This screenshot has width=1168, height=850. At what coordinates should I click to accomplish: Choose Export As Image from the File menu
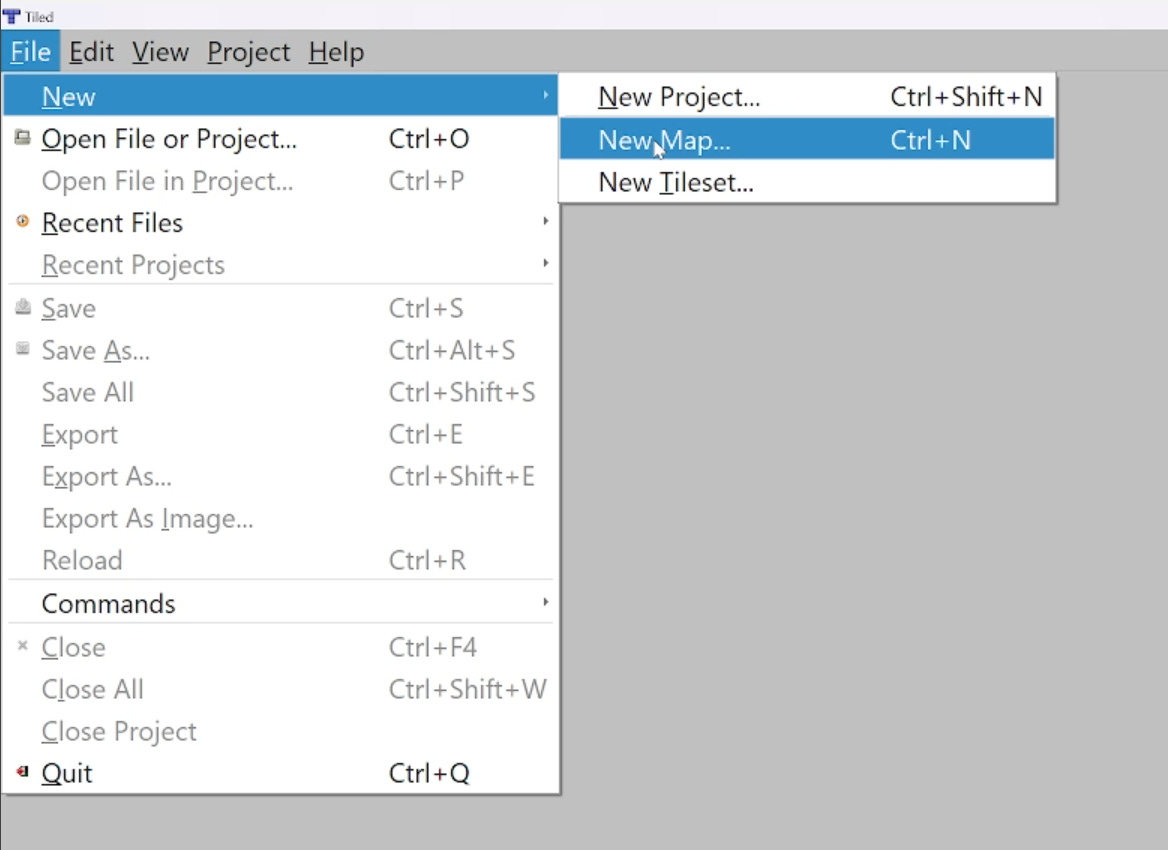pyautogui.click(x=147, y=518)
